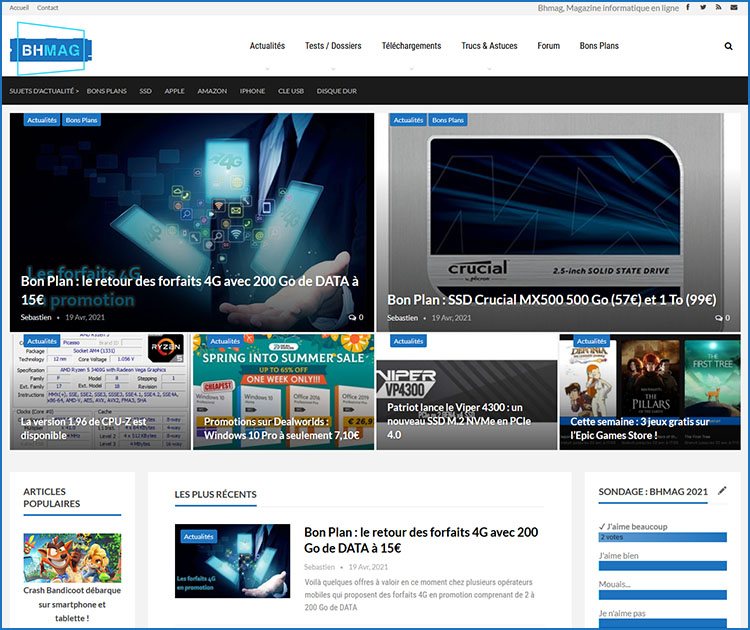Open the Patriot Viper 4300 article headline
This screenshot has width=750, height=630.
coord(461,421)
